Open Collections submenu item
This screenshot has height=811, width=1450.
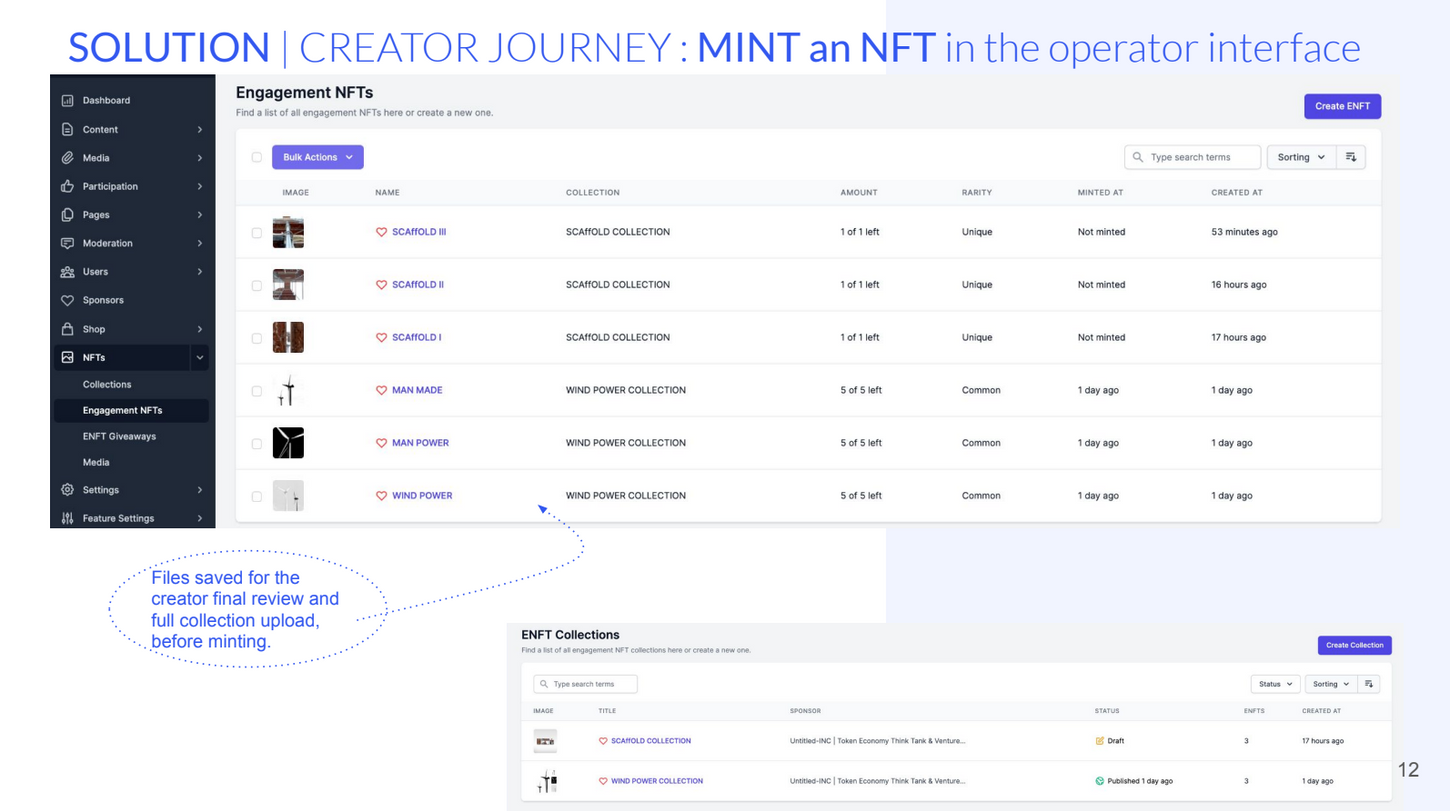107,384
